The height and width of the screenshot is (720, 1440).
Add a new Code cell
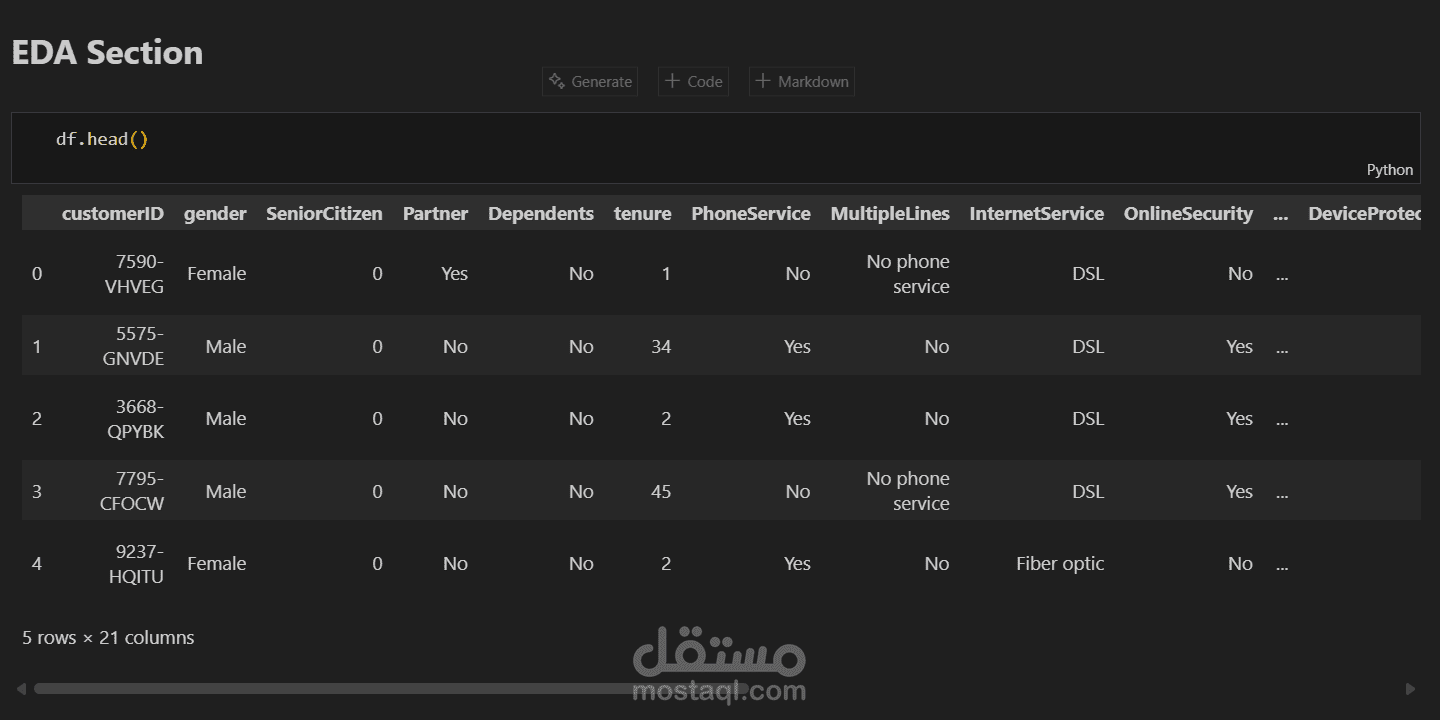(x=693, y=82)
